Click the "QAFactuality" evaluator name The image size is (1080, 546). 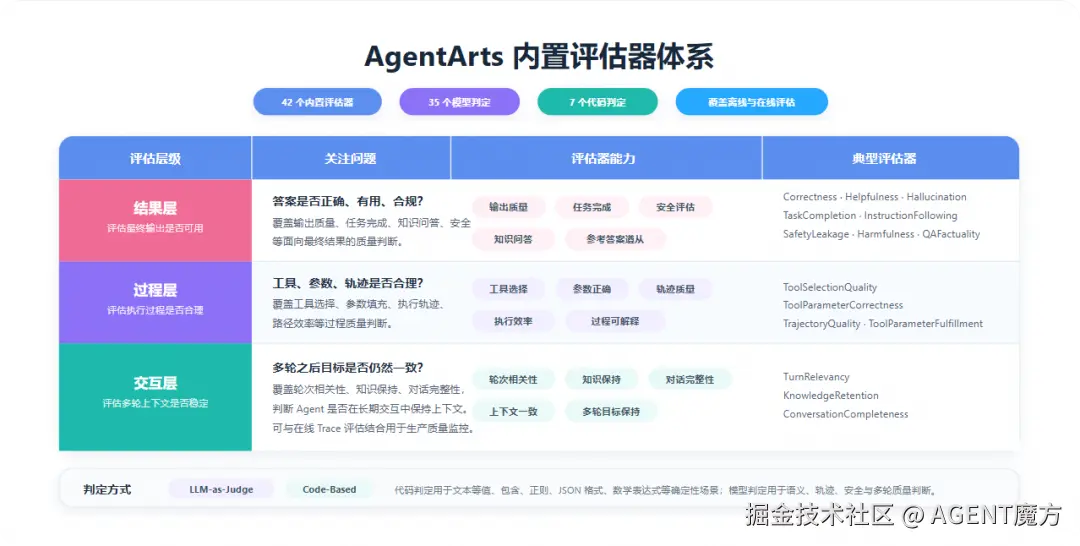pyautogui.click(x=951, y=234)
